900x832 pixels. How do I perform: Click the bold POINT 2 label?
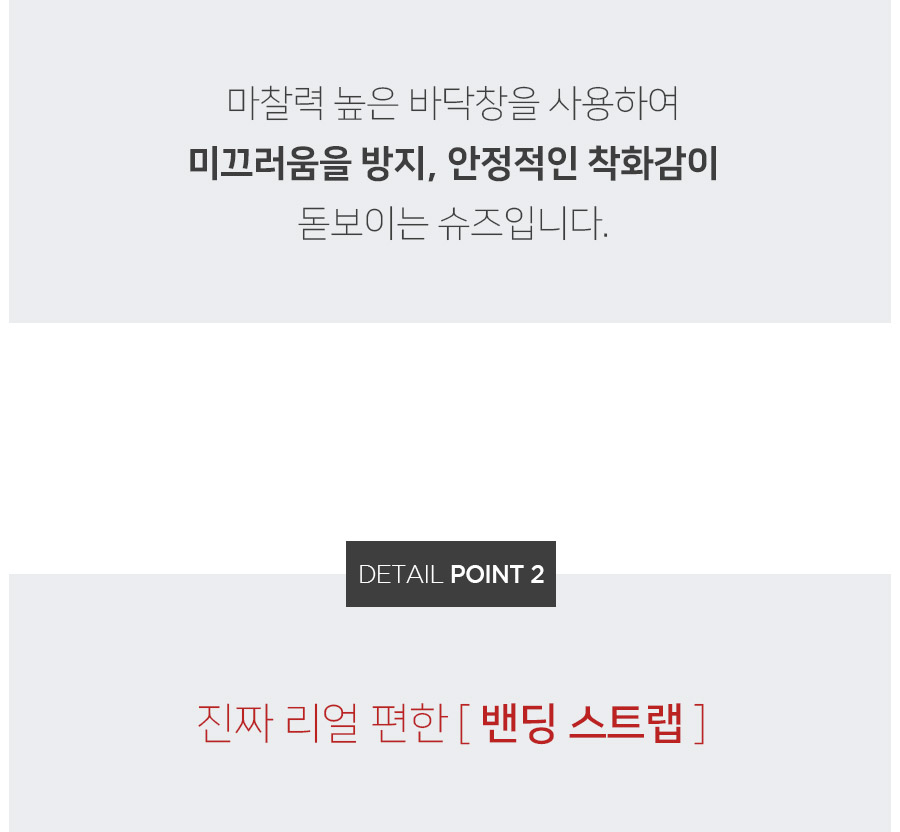point(497,574)
